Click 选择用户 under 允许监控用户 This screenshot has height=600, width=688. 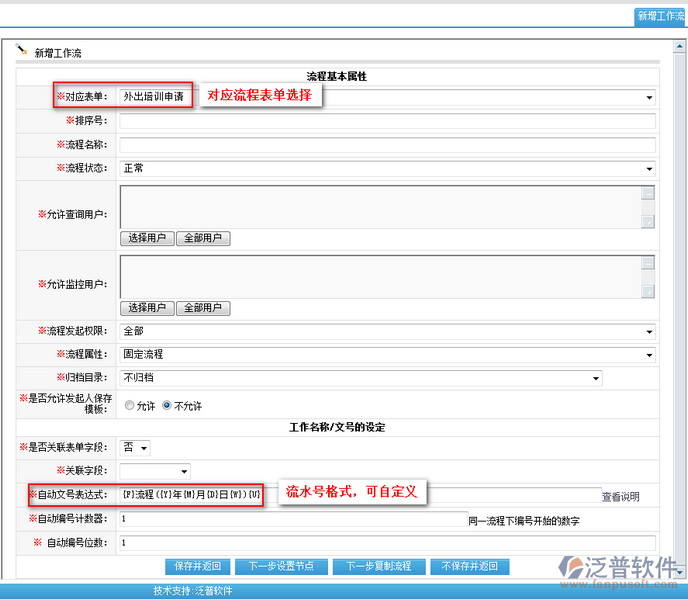(147, 308)
